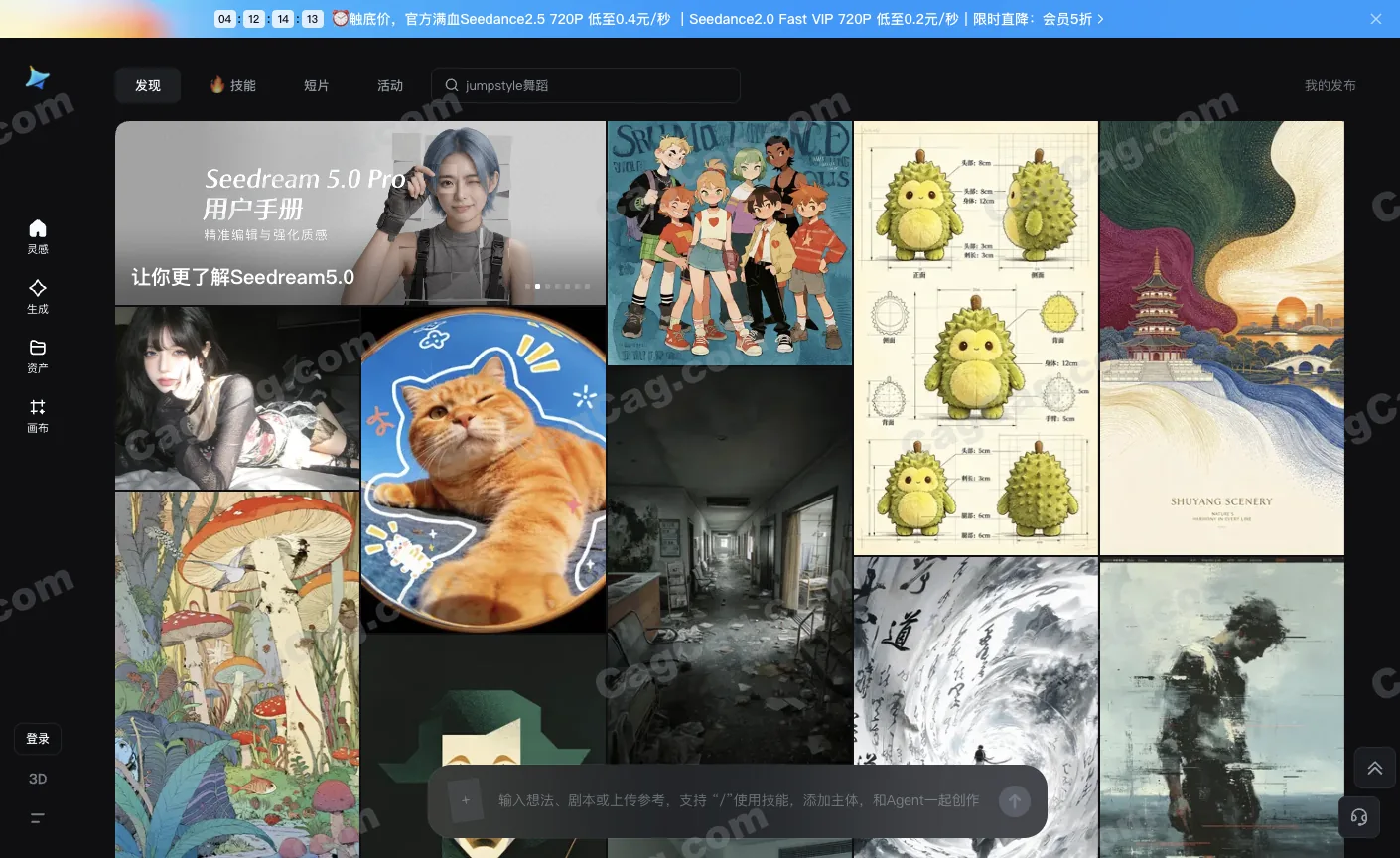Send prompt with the up-arrow button

click(x=1014, y=801)
